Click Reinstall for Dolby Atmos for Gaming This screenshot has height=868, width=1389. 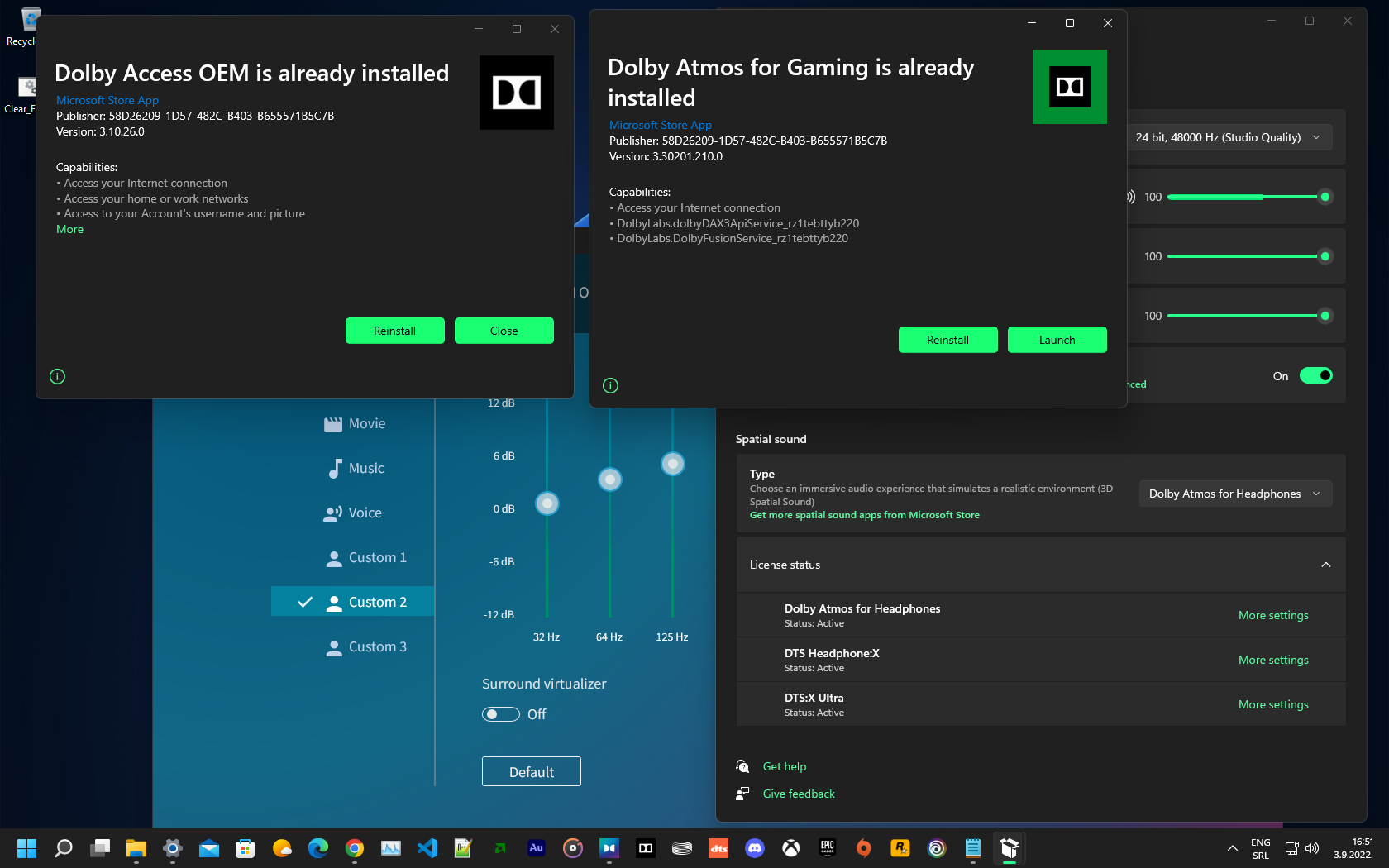point(948,340)
